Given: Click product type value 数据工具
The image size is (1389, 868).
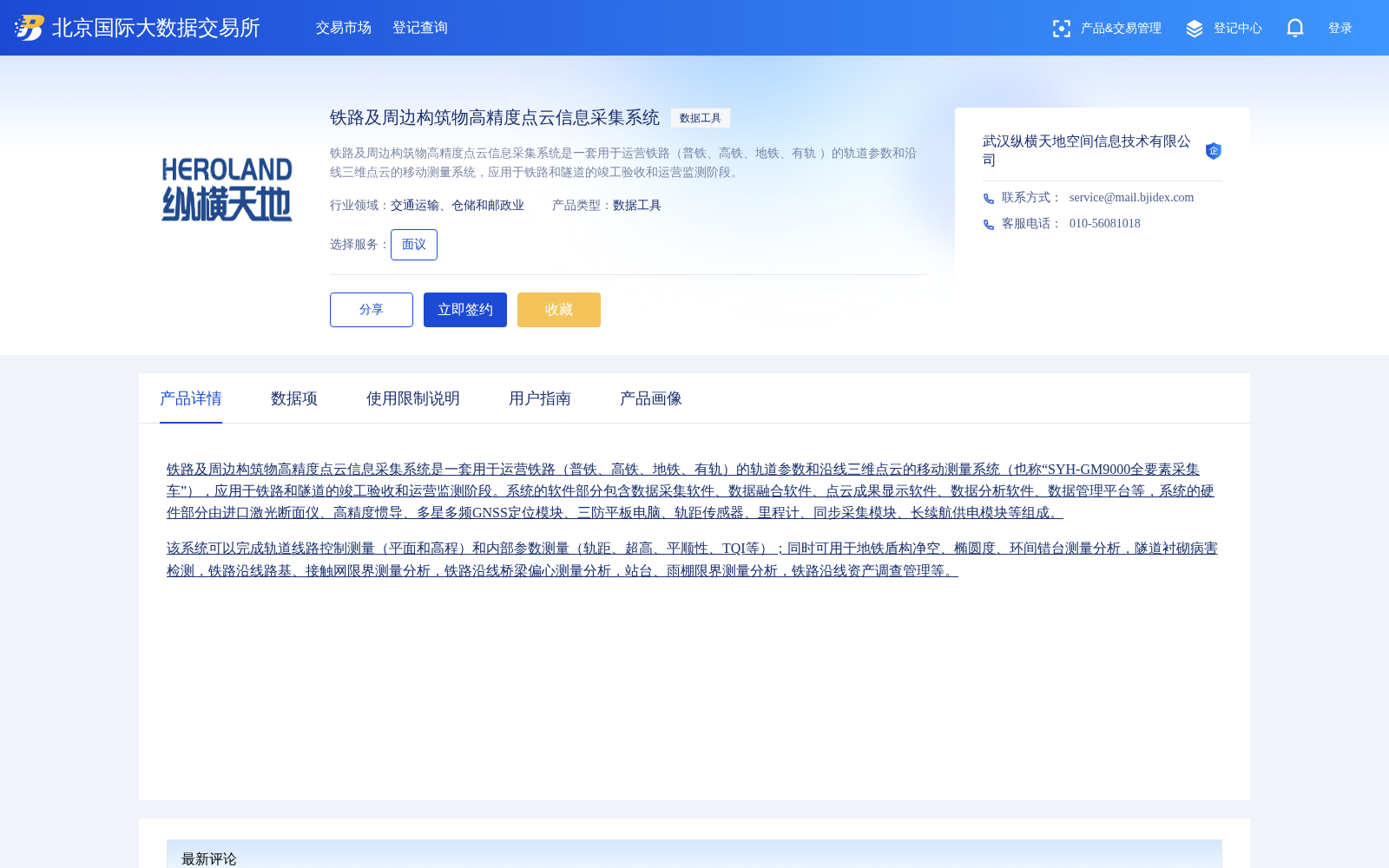Looking at the screenshot, I should [x=637, y=206].
